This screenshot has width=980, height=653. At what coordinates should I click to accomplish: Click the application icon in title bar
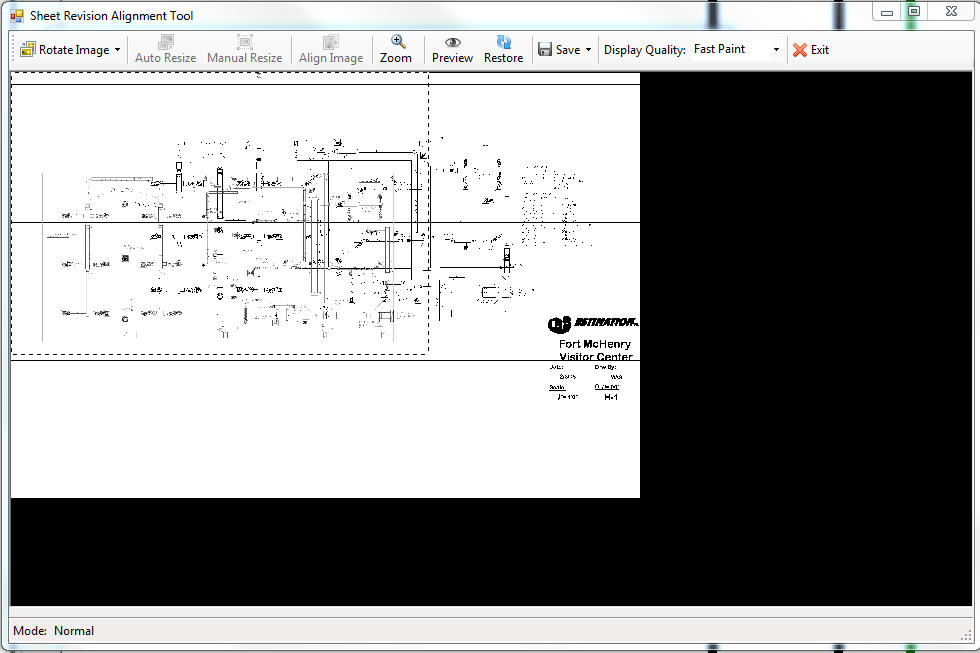pos(16,16)
